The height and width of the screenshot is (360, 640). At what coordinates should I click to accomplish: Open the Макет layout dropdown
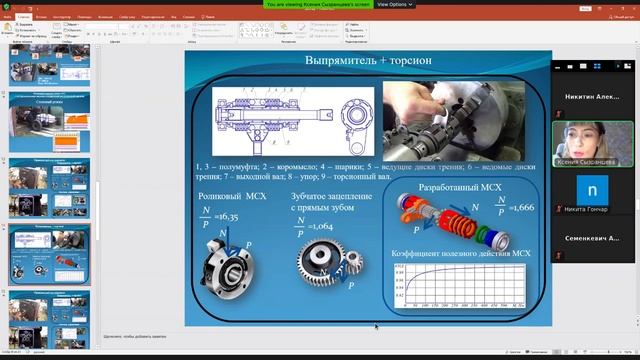[x=72, y=24]
